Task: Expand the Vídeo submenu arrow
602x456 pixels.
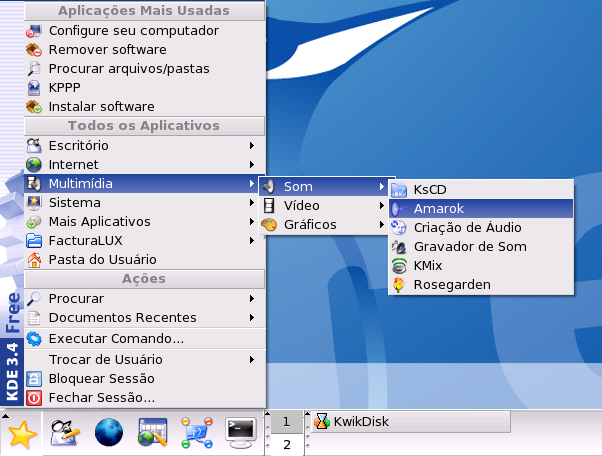Action: pyautogui.click(x=382, y=206)
